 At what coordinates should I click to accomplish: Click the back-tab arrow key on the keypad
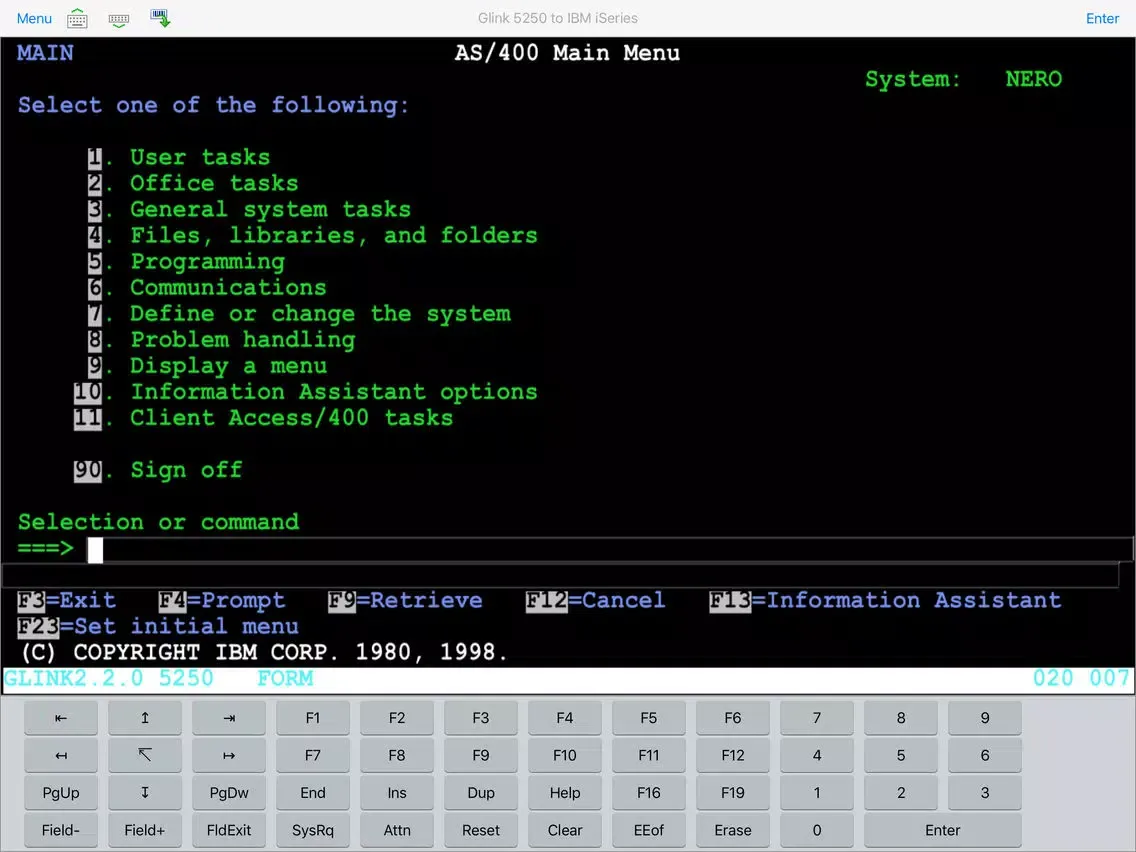[61, 718]
